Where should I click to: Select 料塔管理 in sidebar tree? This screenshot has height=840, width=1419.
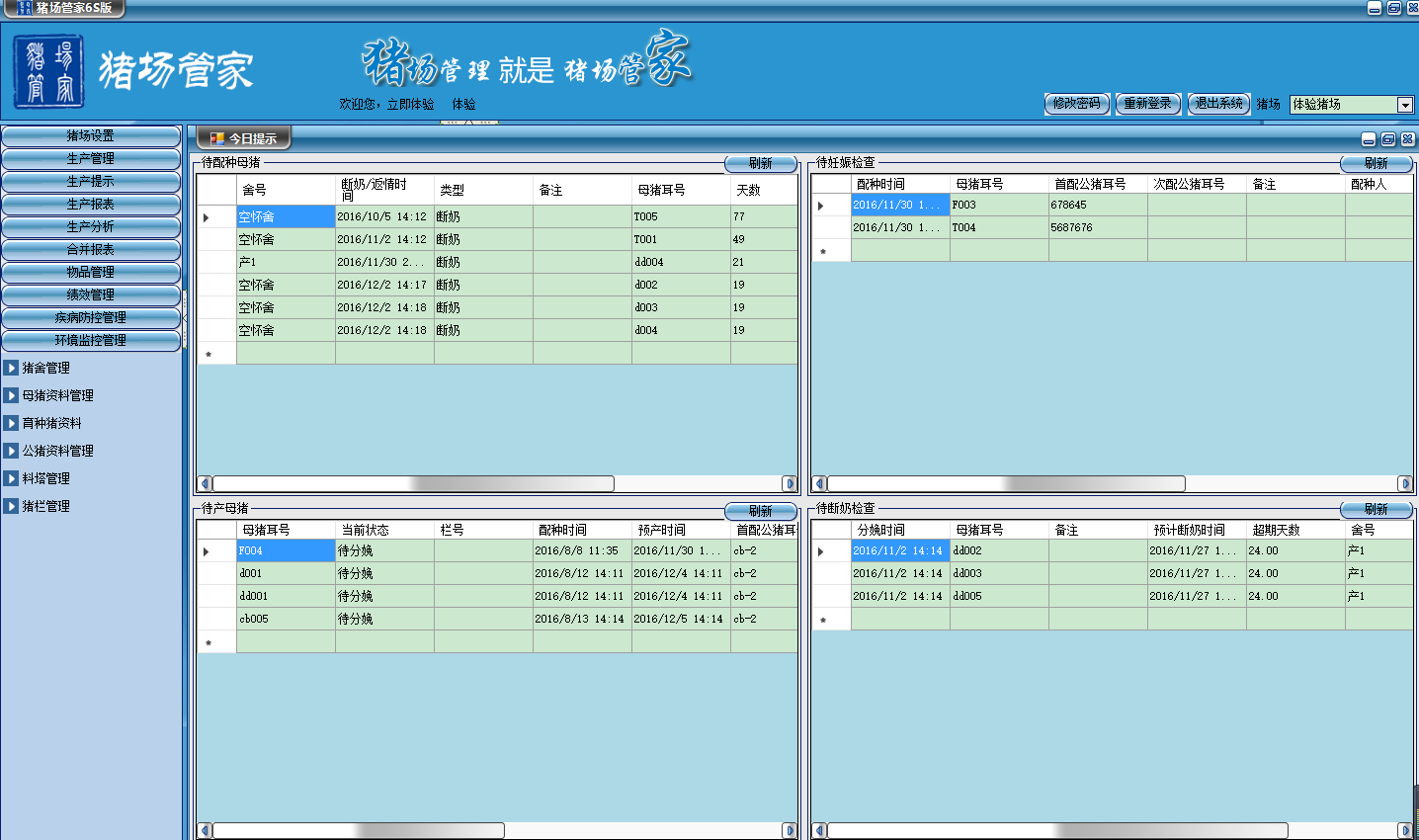(46, 478)
